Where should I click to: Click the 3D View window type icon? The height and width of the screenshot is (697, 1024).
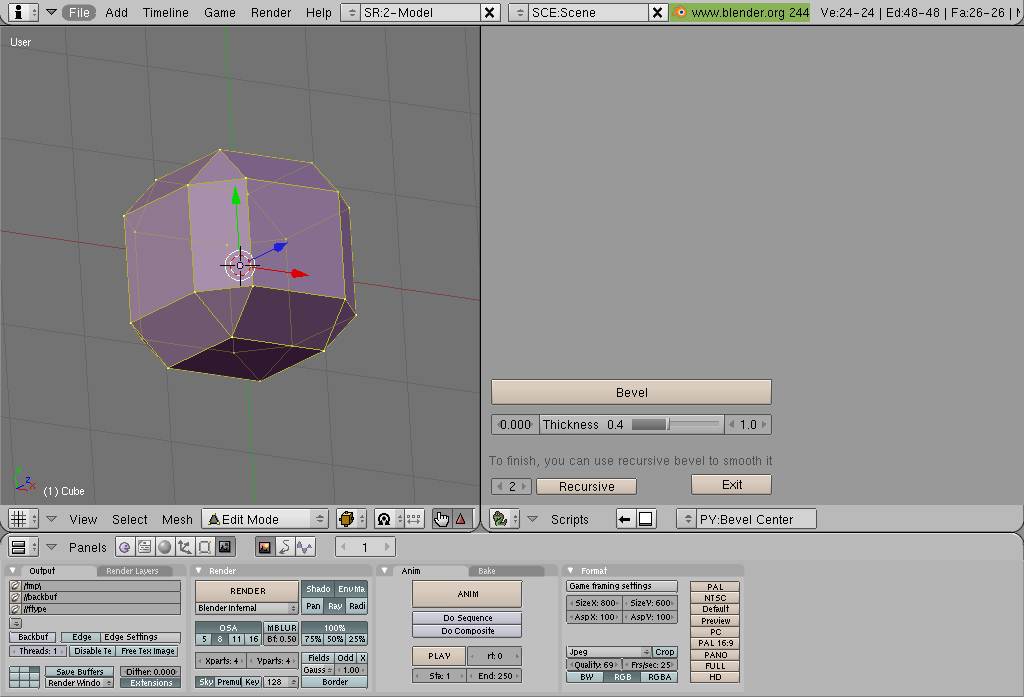(x=17, y=519)
